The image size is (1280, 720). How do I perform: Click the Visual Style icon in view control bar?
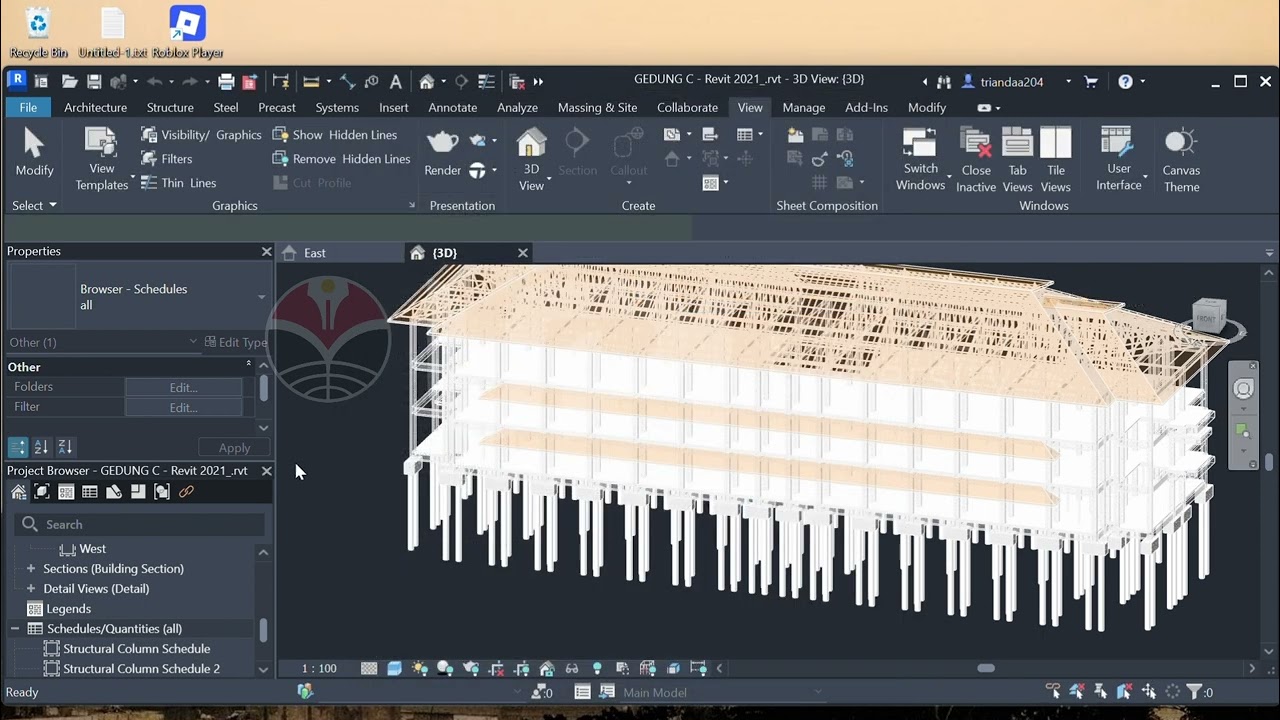coord(394,668)
